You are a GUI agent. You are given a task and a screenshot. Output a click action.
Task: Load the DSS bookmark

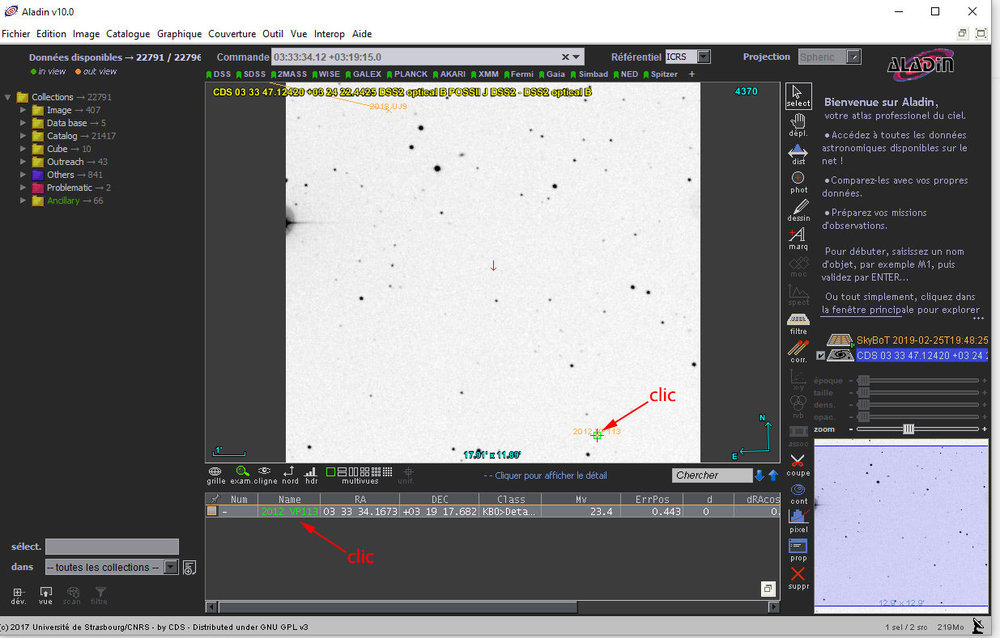pyautogui.click(x=218, y=74)
